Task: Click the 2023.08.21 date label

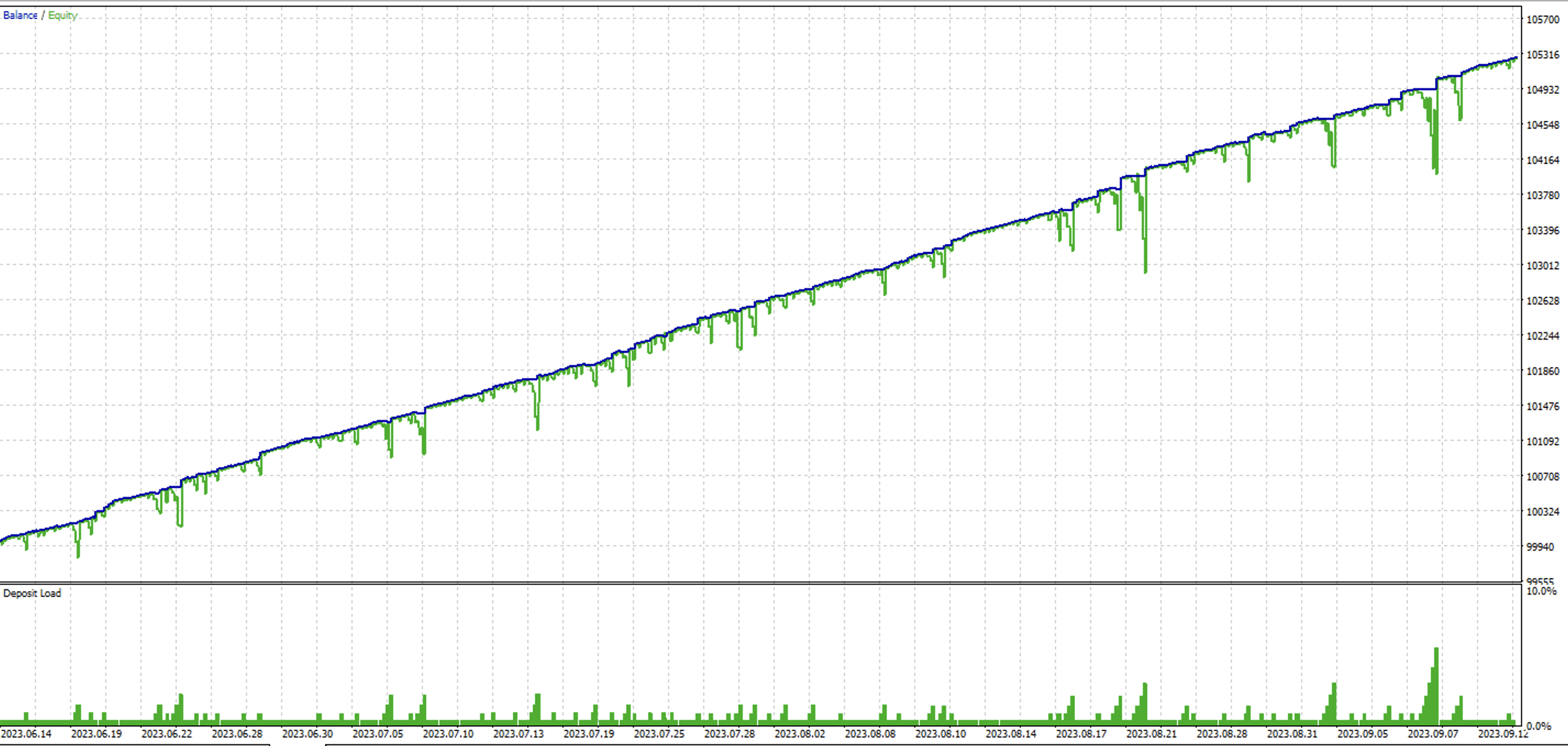Action: coord(1151,734)
